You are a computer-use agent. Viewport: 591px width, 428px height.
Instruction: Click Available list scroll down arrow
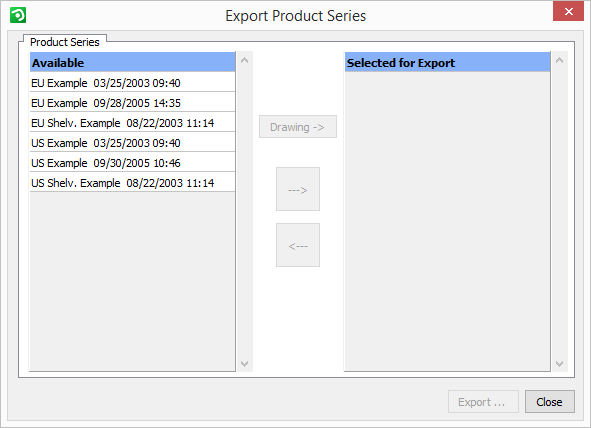tap(244, 364)
